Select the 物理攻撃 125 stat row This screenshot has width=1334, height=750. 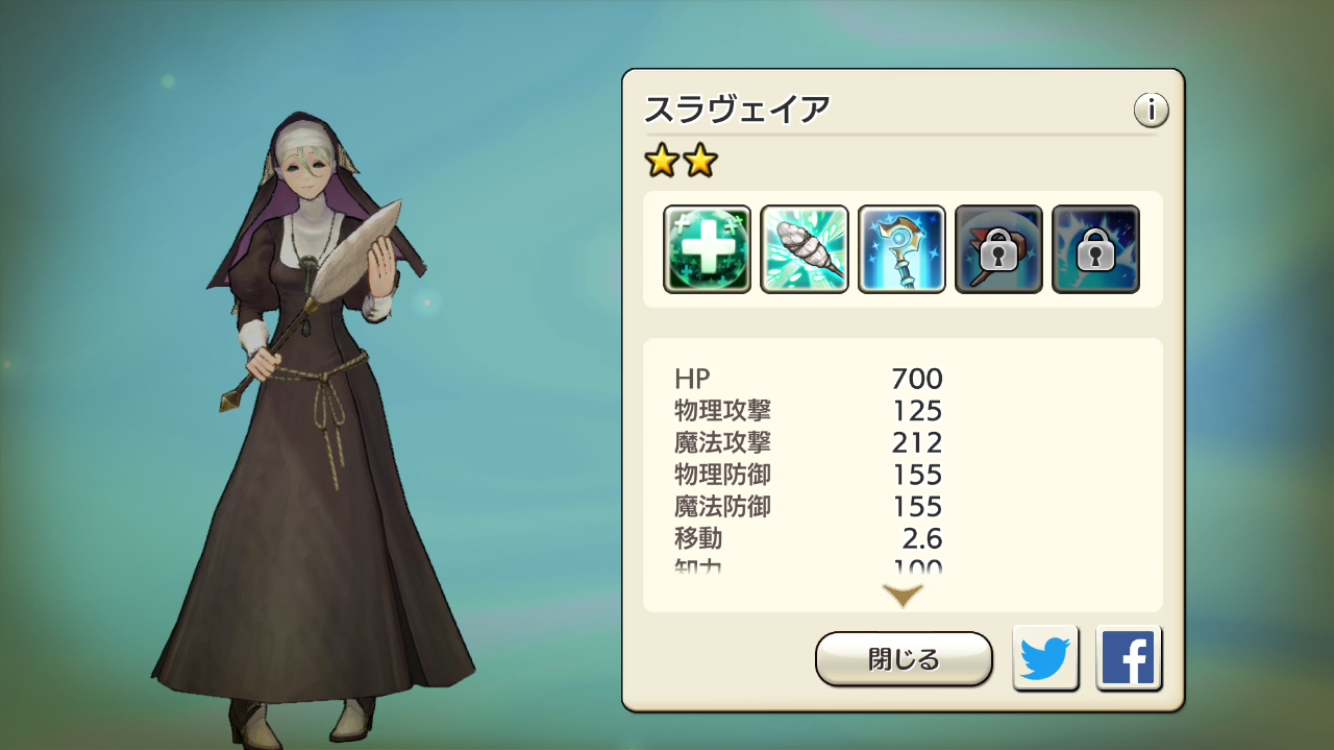coord(808,411)
